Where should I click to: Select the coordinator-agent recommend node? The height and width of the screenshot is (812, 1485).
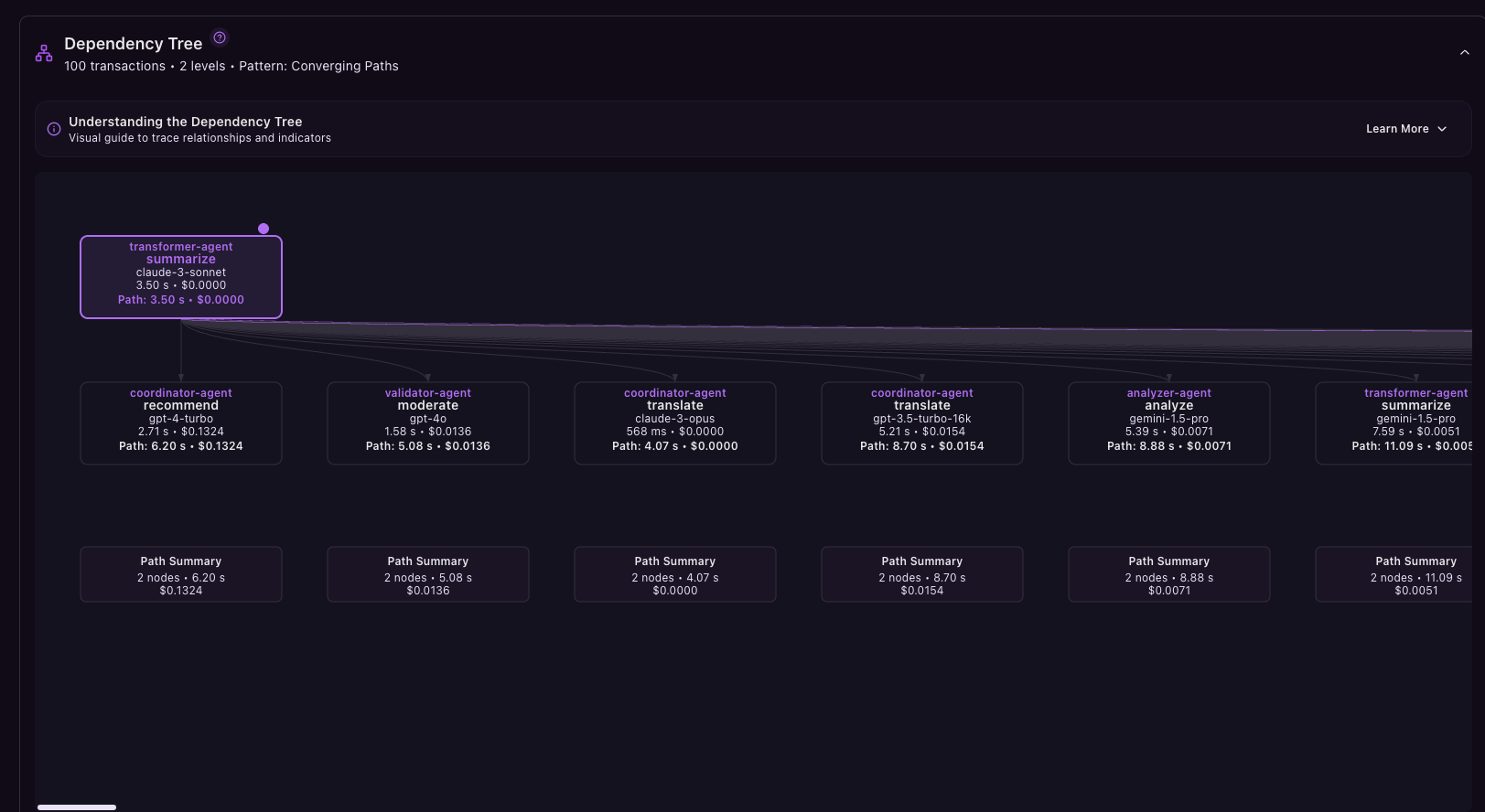click(181, 423)
